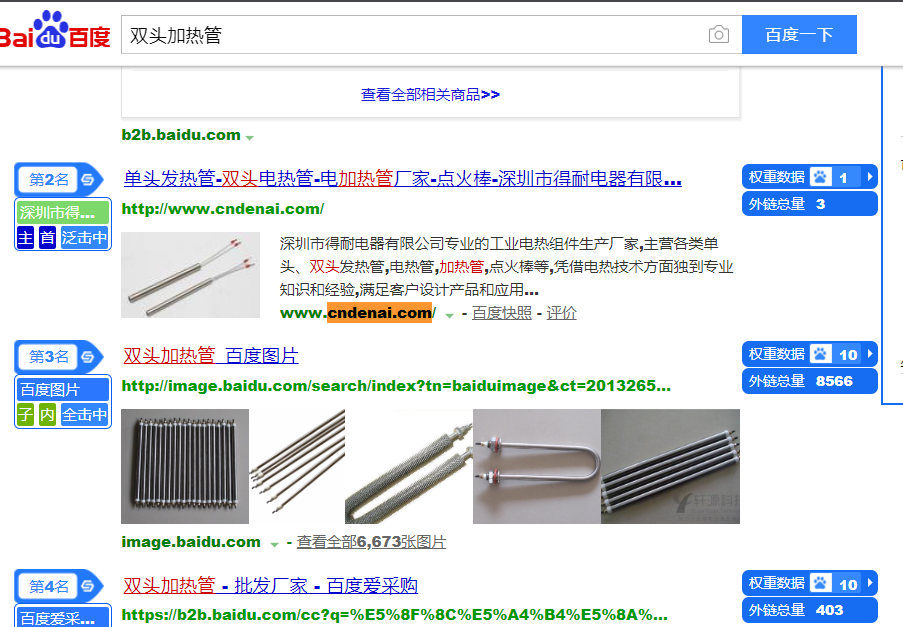Open the fifth thumbnail of dark parallel heating tubes
Screen dimensions: 903x627
[670, 466]
